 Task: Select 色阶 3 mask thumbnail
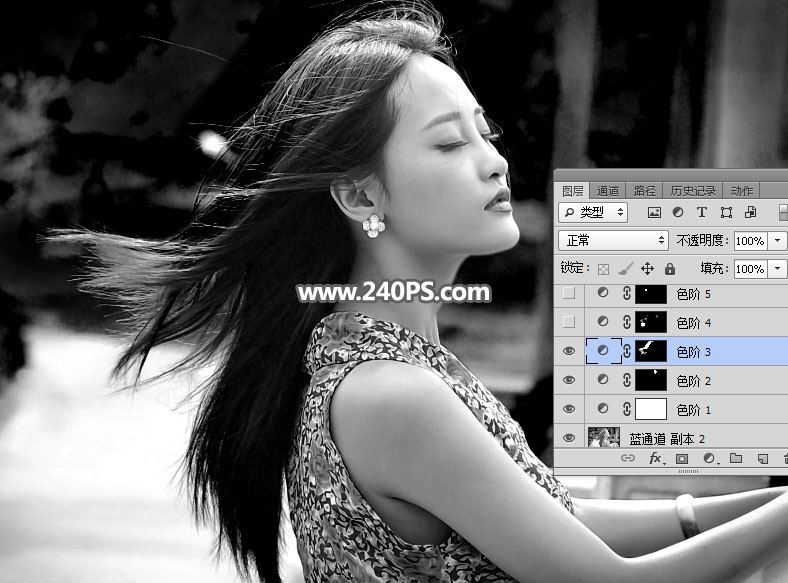pyautogui.click(x=651, y=351)
